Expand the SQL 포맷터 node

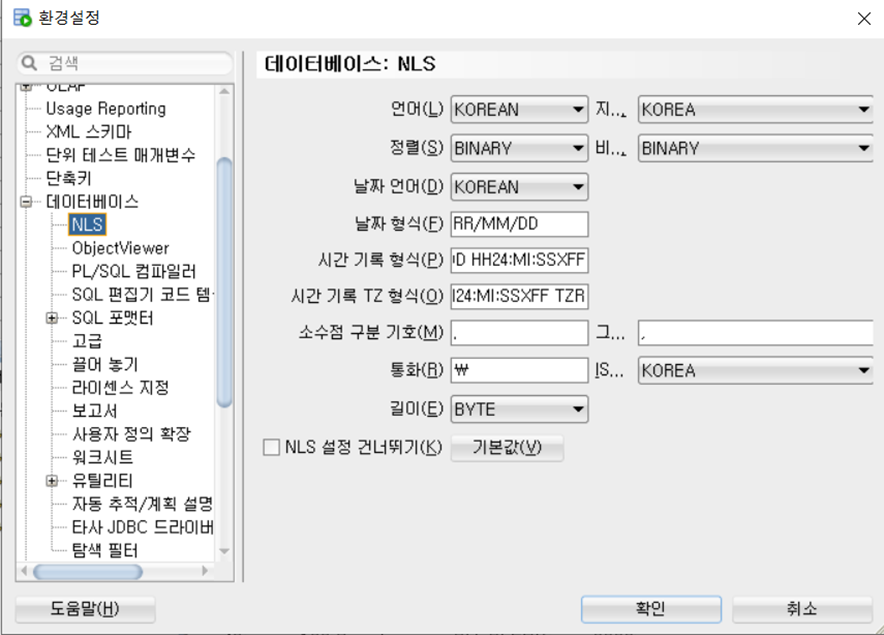(x=52, y=318)
